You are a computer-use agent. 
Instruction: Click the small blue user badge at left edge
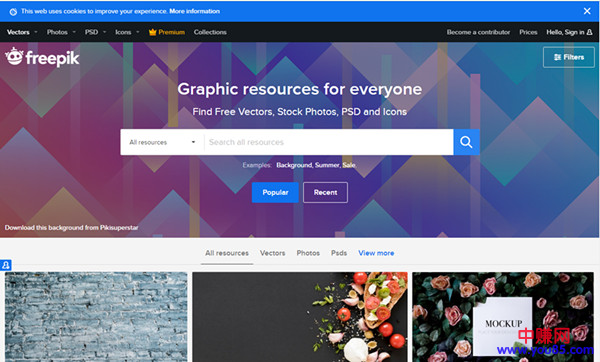click(x=6, y=265)
